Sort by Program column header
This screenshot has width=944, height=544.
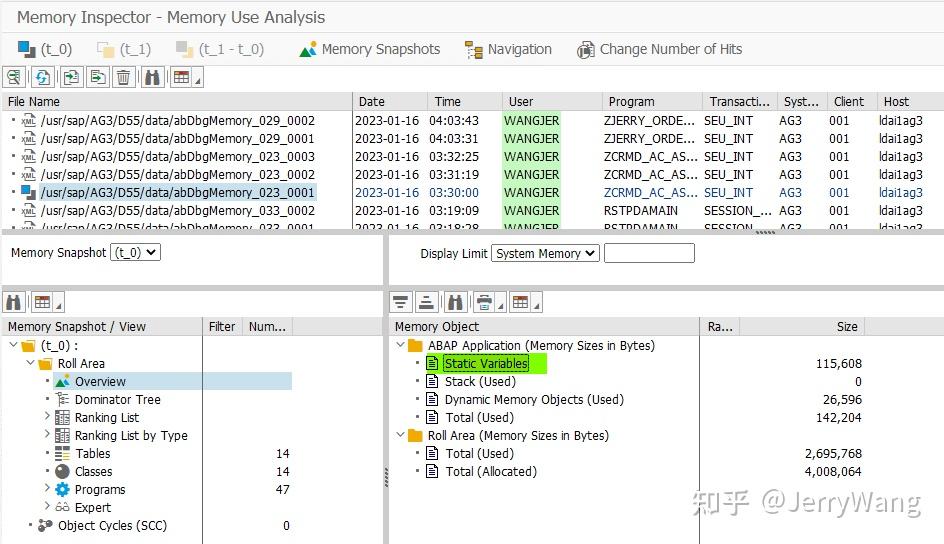point(652,102)
